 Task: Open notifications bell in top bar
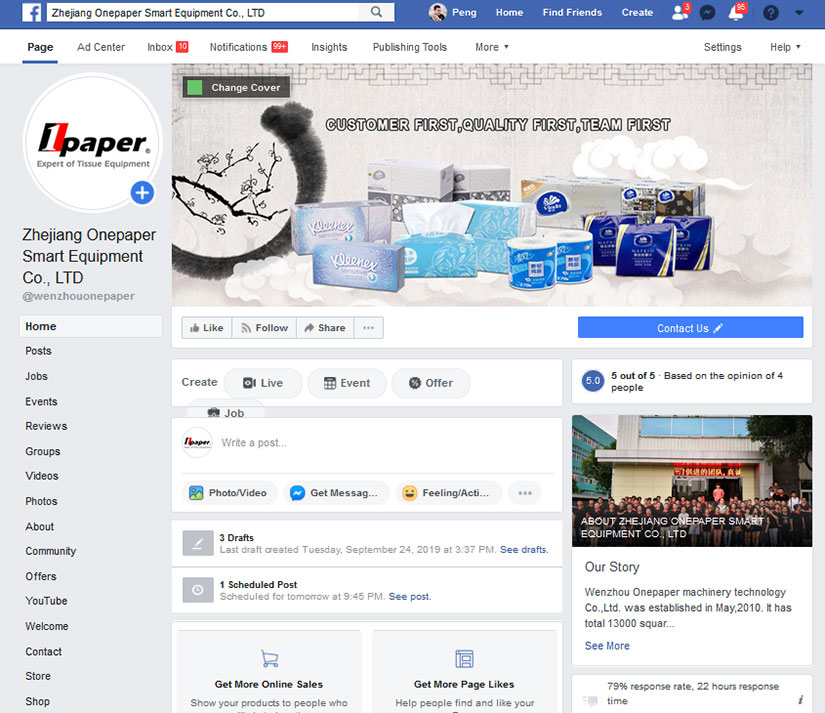(736, 12)
